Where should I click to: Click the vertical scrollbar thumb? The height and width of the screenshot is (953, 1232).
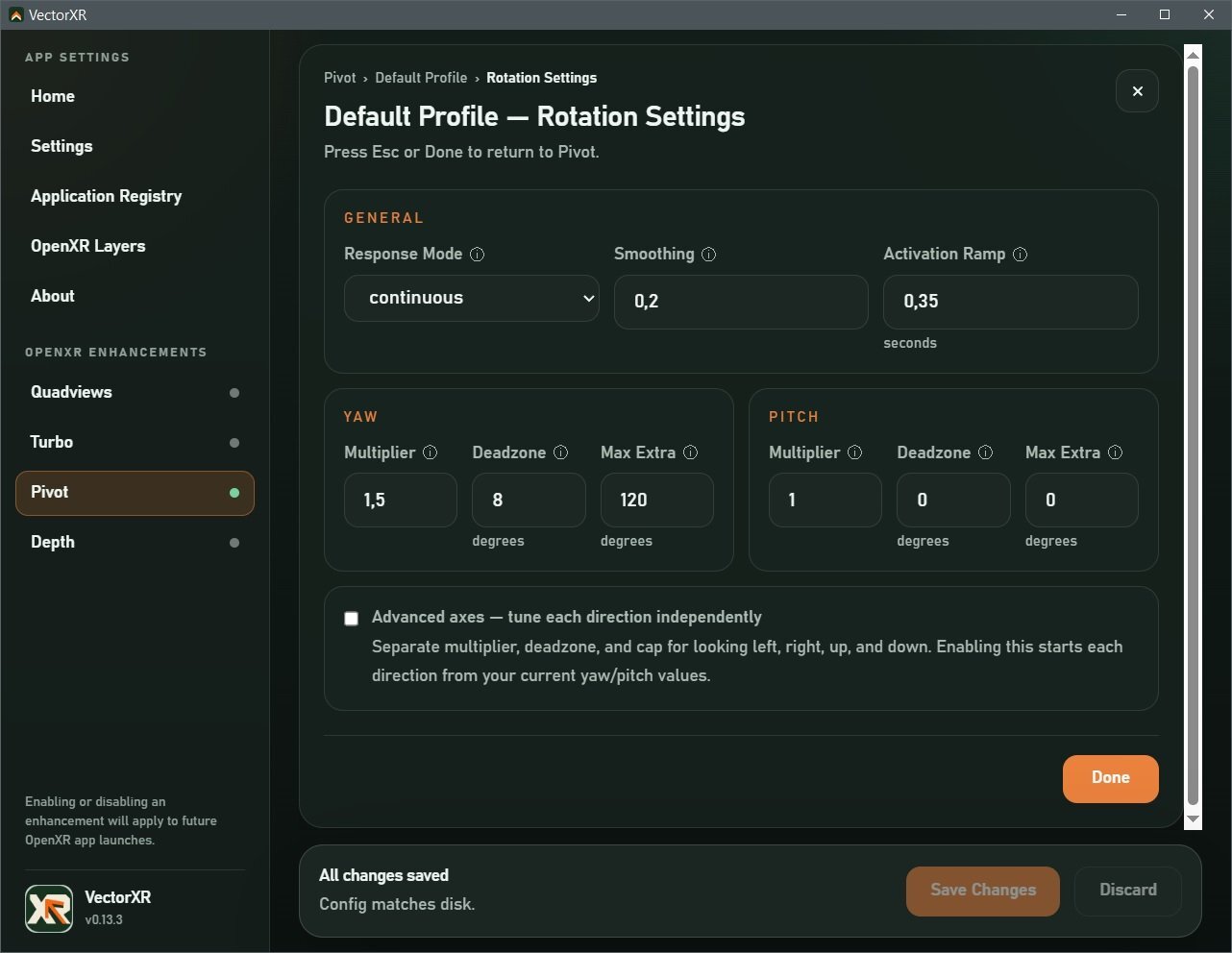pos(1193,436)
